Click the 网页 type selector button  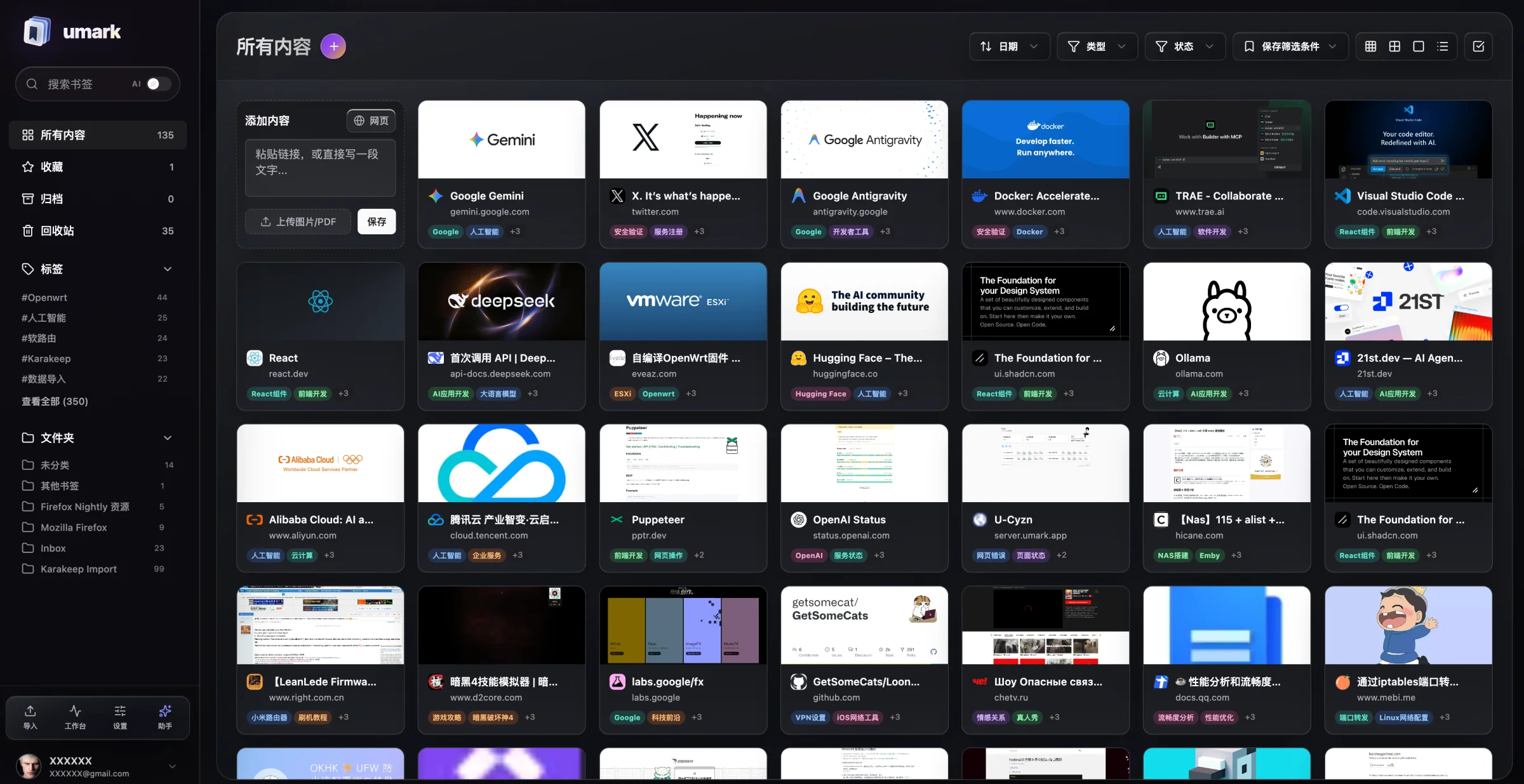tap(371, 121)
